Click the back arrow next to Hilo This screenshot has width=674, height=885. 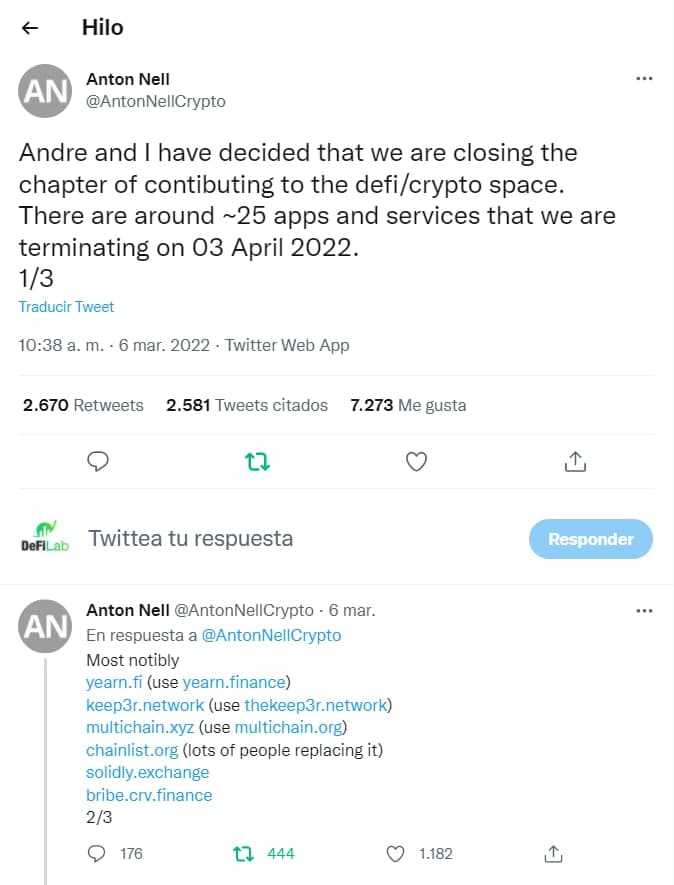pyautogui.click(x=30, y=28)
